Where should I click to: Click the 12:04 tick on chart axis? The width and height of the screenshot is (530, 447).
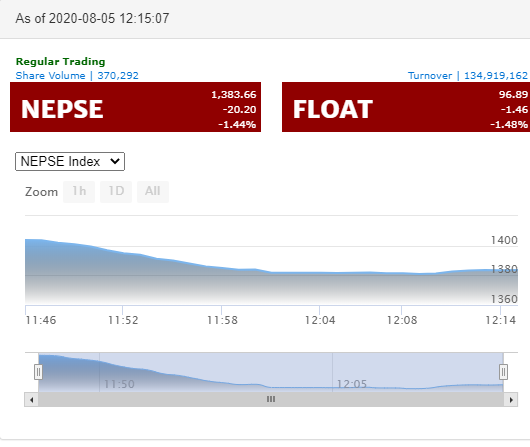[x=320, y=320]
